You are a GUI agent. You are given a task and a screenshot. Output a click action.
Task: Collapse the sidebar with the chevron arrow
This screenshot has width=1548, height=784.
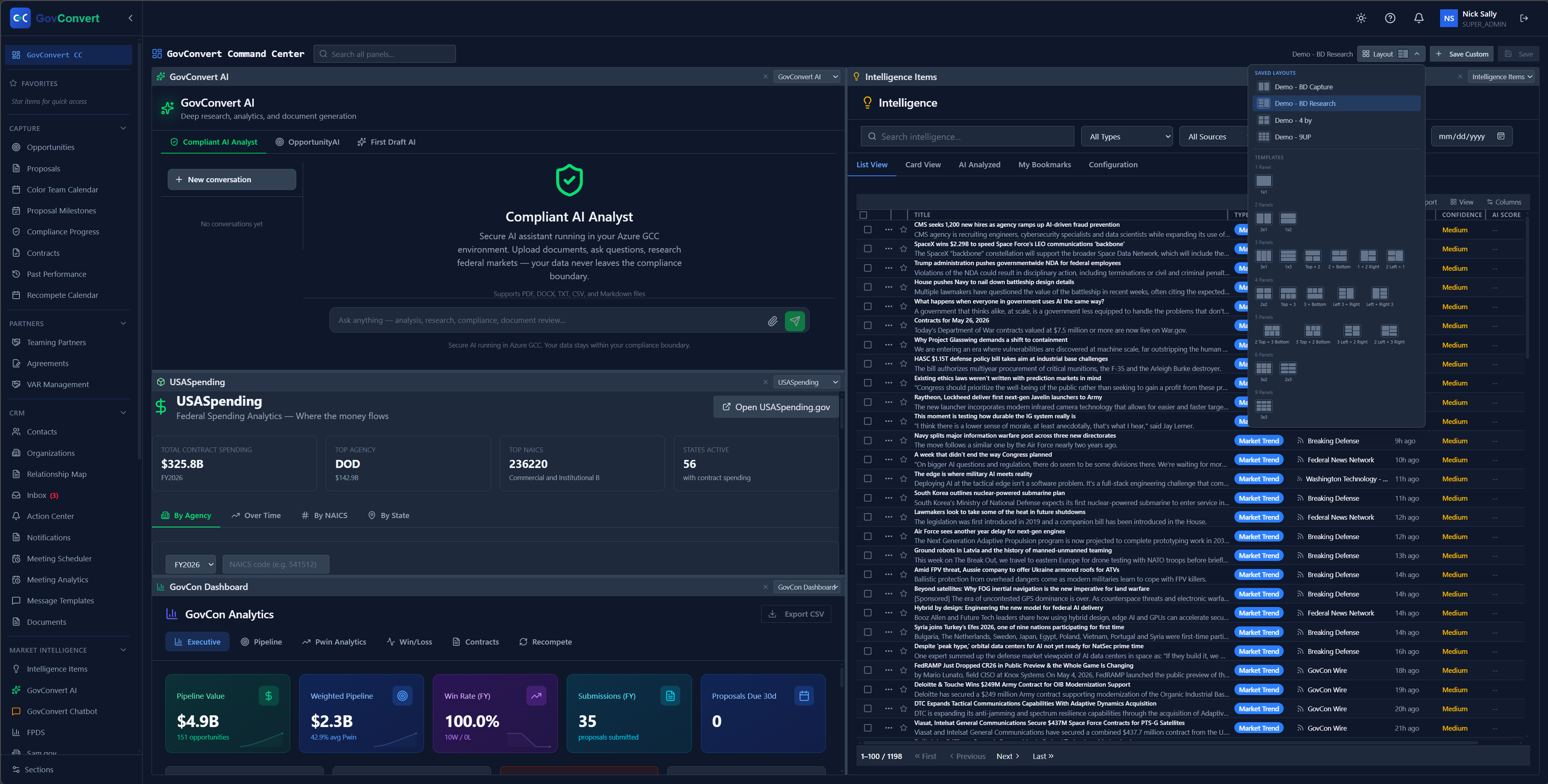131,18
